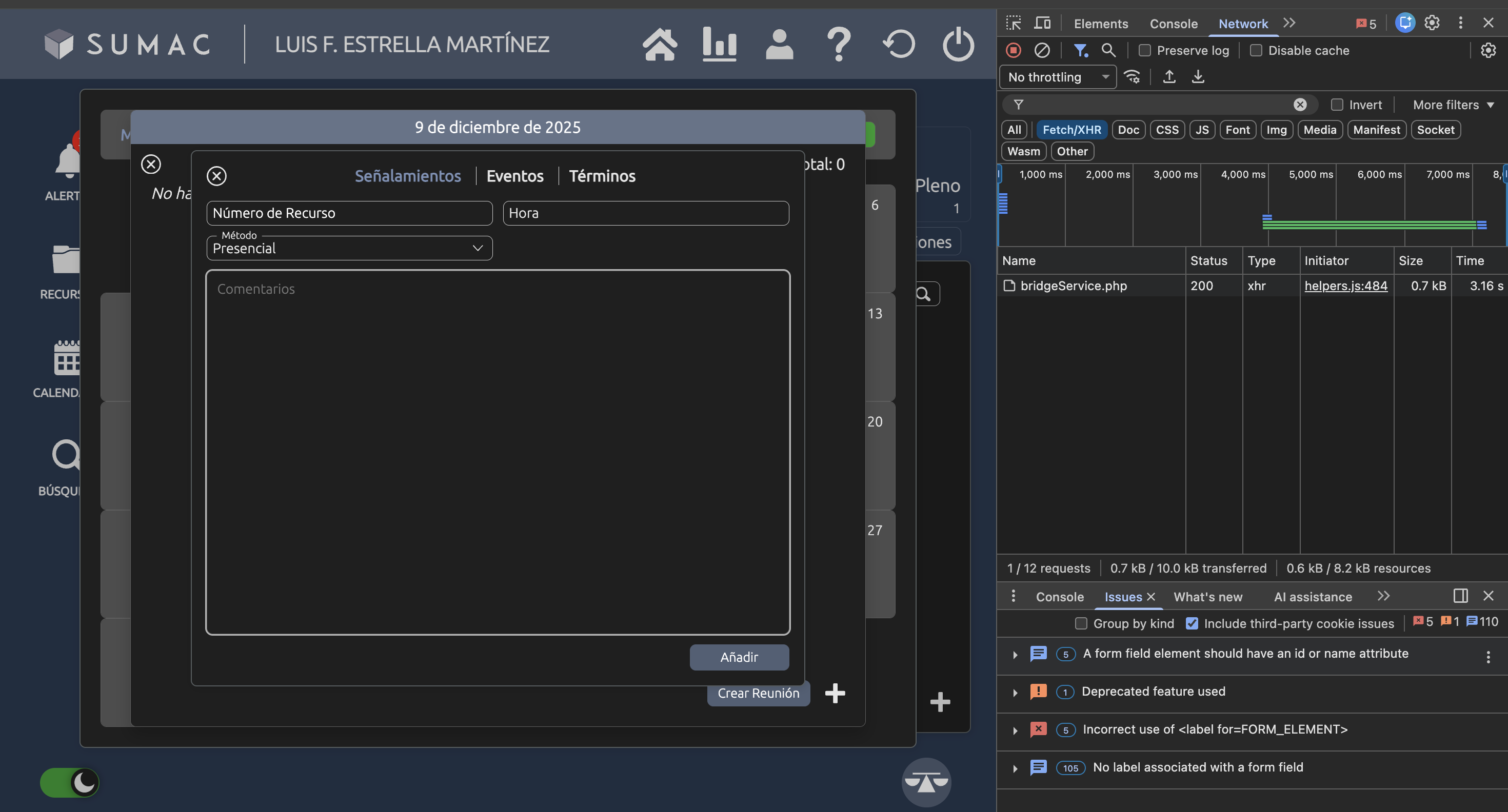Click the network timeline overview bar
Screen dimensions: 1508x812
point(1370,224)
